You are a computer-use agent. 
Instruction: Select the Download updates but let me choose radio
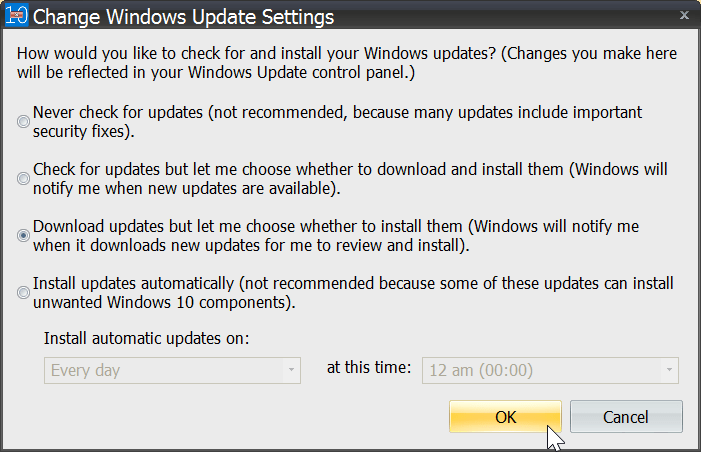[x=23, y=235]
